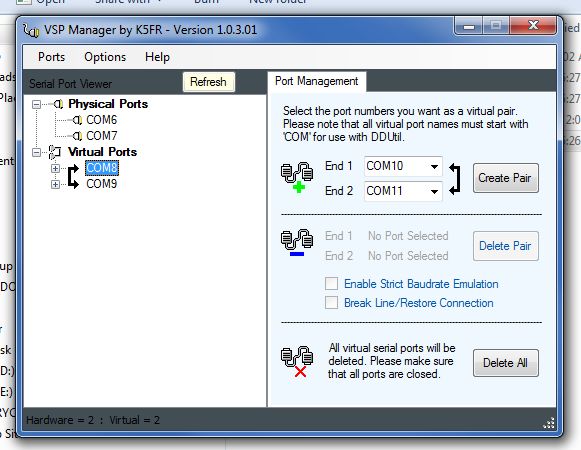This screenshot has height=450, width=581.
Task: Click the COM6 port plug icon
Action: tap(77, 120)
